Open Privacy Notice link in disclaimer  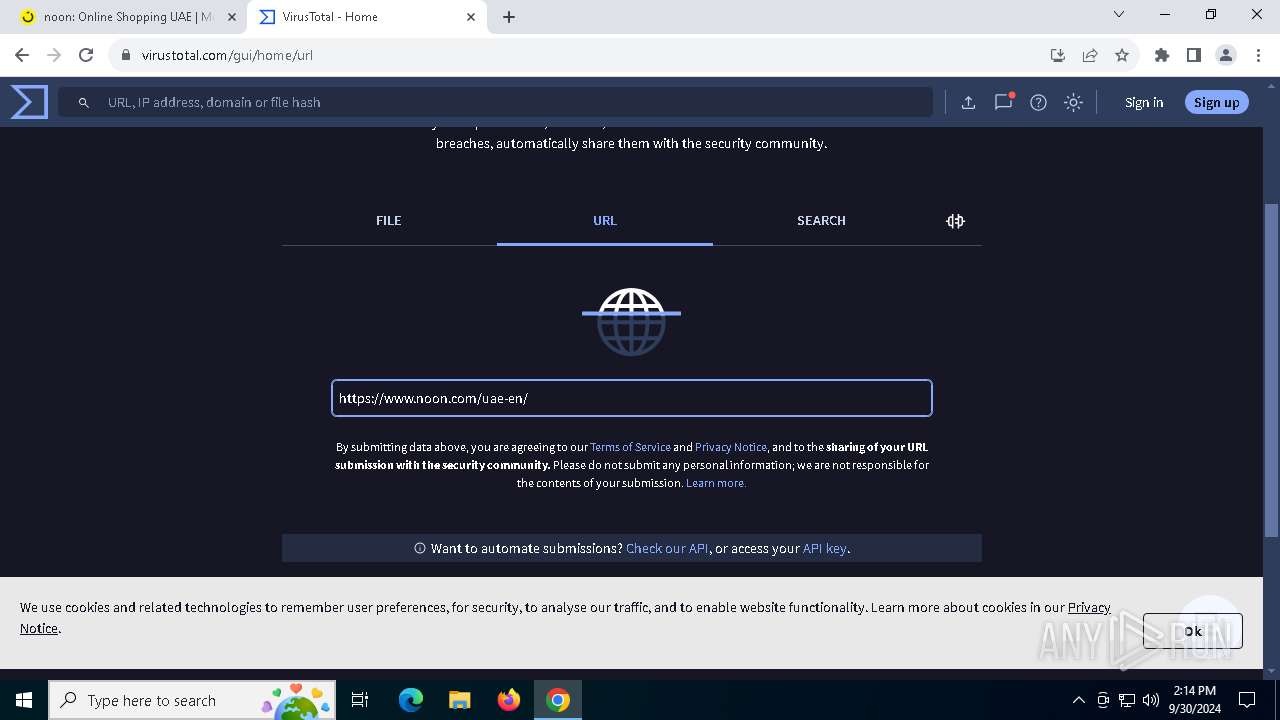(731, 447)
